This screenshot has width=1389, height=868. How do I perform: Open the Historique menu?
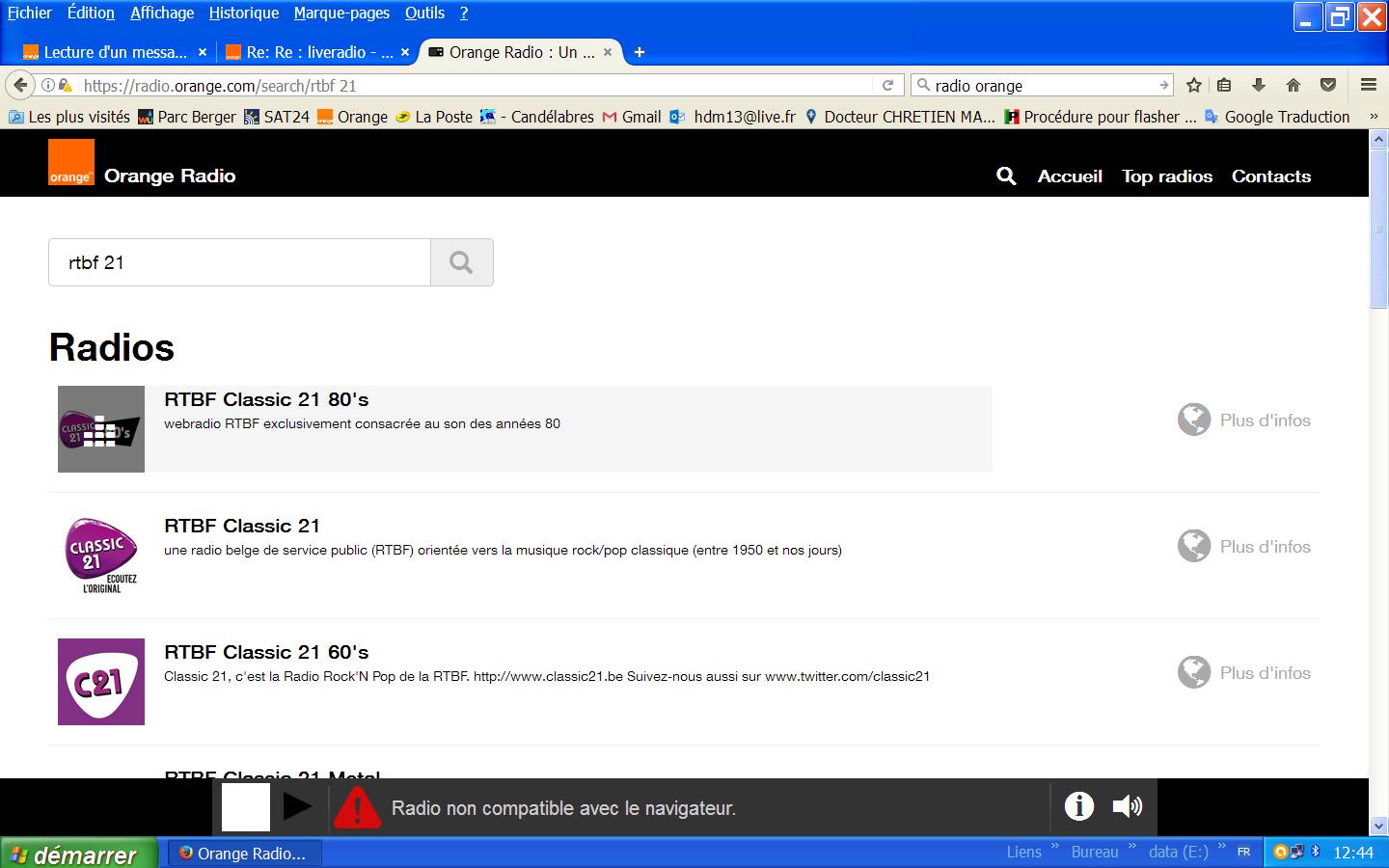(243, 13)
